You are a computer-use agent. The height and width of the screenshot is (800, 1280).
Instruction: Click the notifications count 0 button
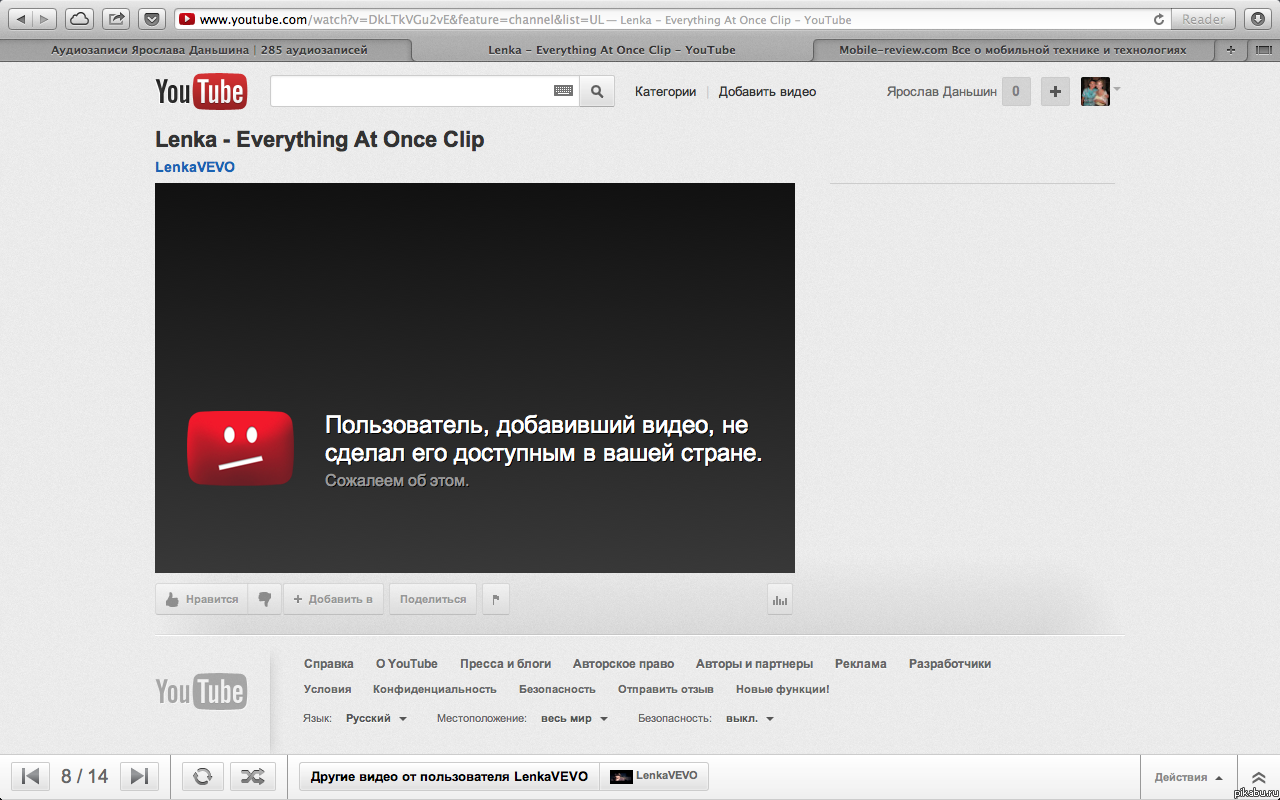tap(1016, 91)
